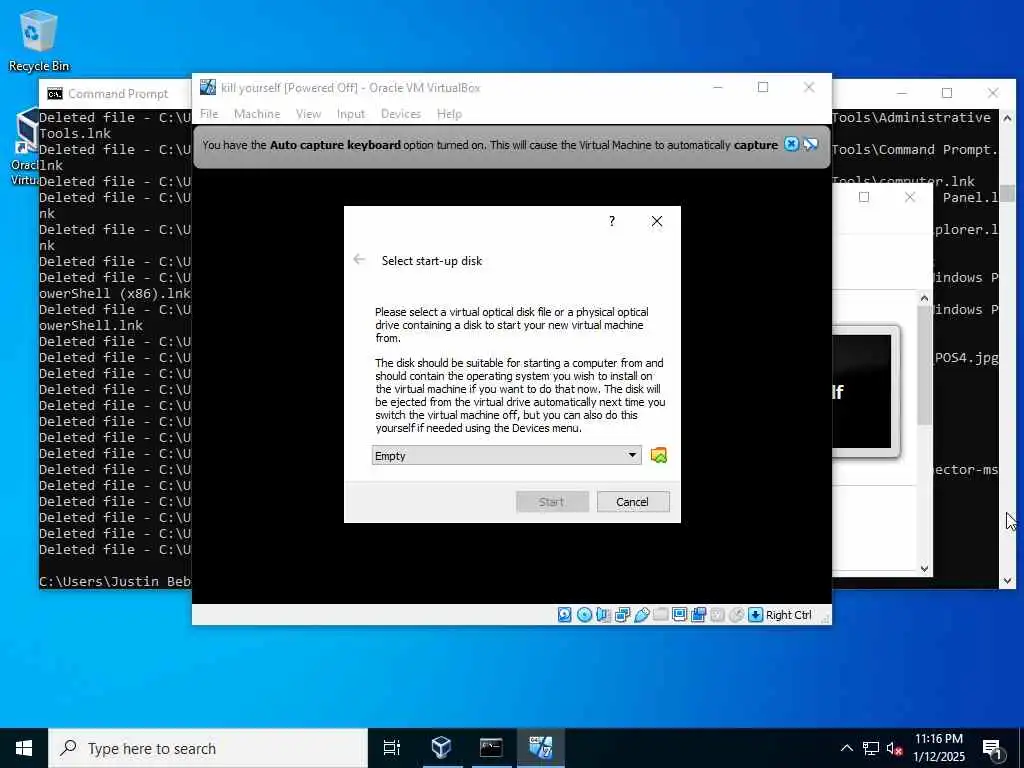
Task: Dismiss the auto capture keyboard notification
Action: 791,144
